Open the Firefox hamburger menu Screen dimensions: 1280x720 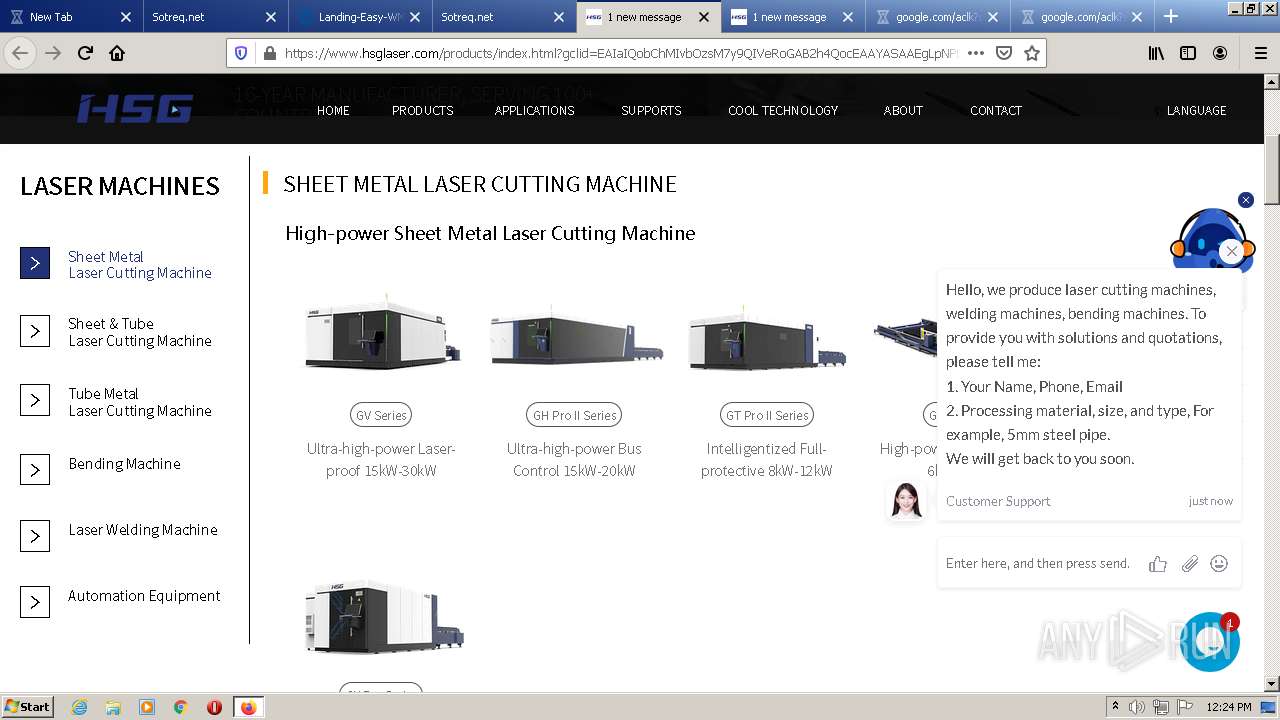tap(1260, 53)
